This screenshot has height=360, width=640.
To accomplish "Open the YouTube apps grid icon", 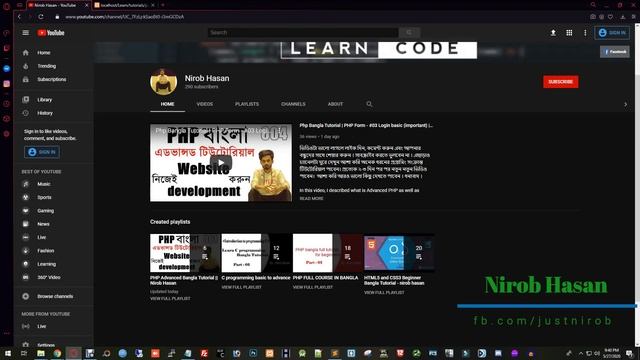I will click(x=569, y=33).
